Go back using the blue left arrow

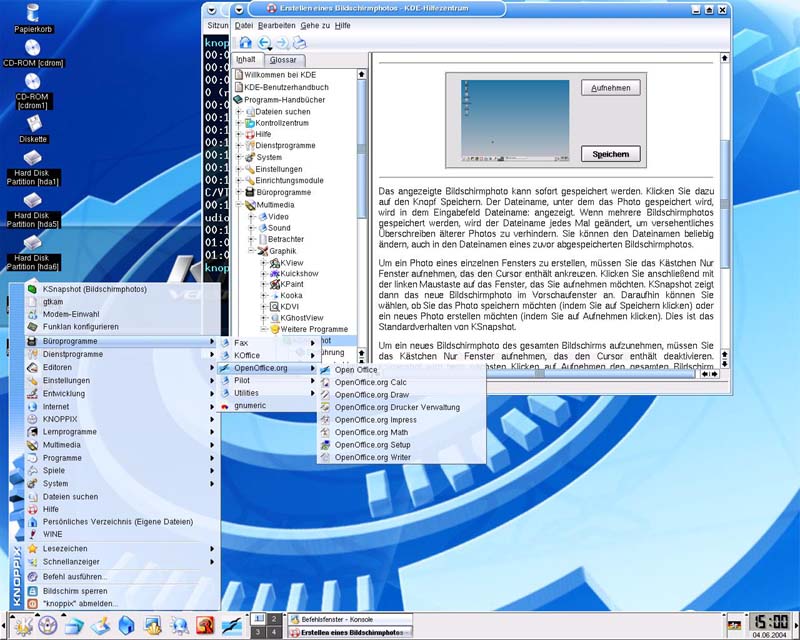coord(263,42)
